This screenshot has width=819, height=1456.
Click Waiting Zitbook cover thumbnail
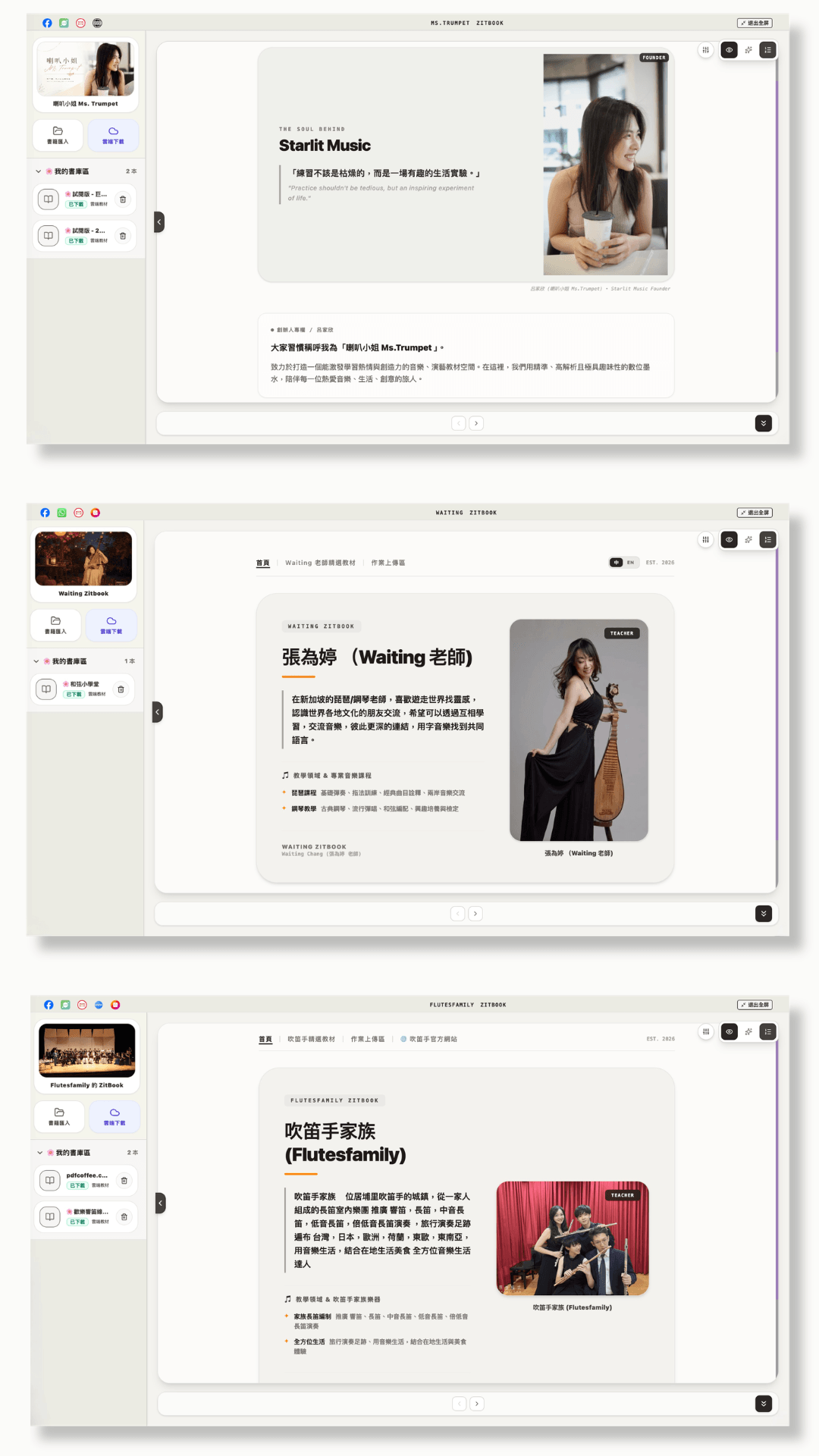[x=83, y=559]
